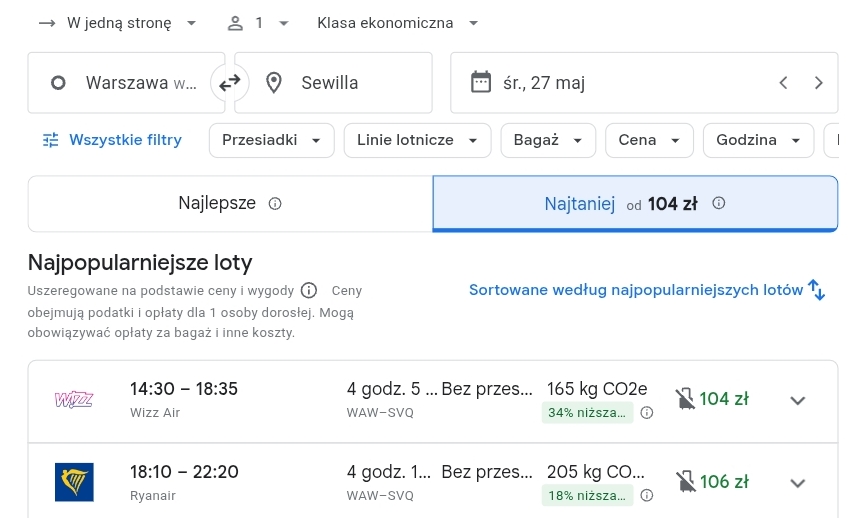Screen dimensions: 854x518
Task: Click the origin circle icon beside Warszawa
Action: point(58,83)
